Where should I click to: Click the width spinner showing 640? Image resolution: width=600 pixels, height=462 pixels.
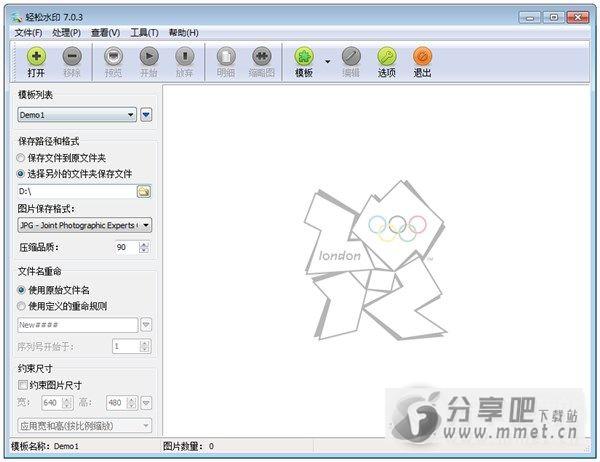[x=57, y=403]
